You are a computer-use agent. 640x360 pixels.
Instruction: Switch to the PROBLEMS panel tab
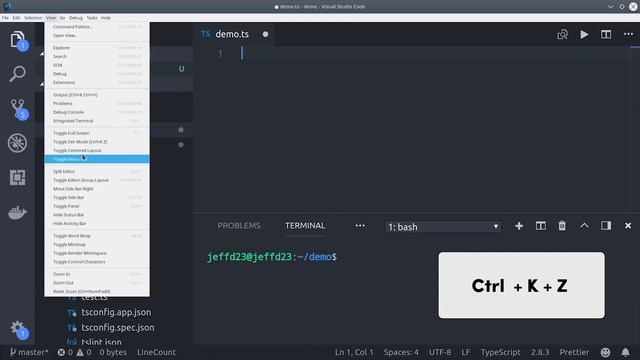(x=239, y=226)
